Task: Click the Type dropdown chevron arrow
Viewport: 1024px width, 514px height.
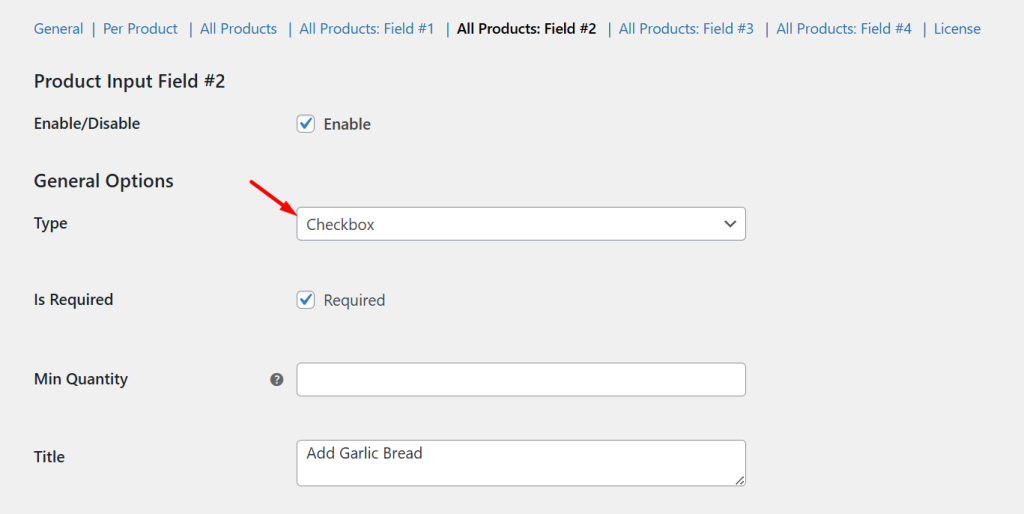Action: coord(730,224)
